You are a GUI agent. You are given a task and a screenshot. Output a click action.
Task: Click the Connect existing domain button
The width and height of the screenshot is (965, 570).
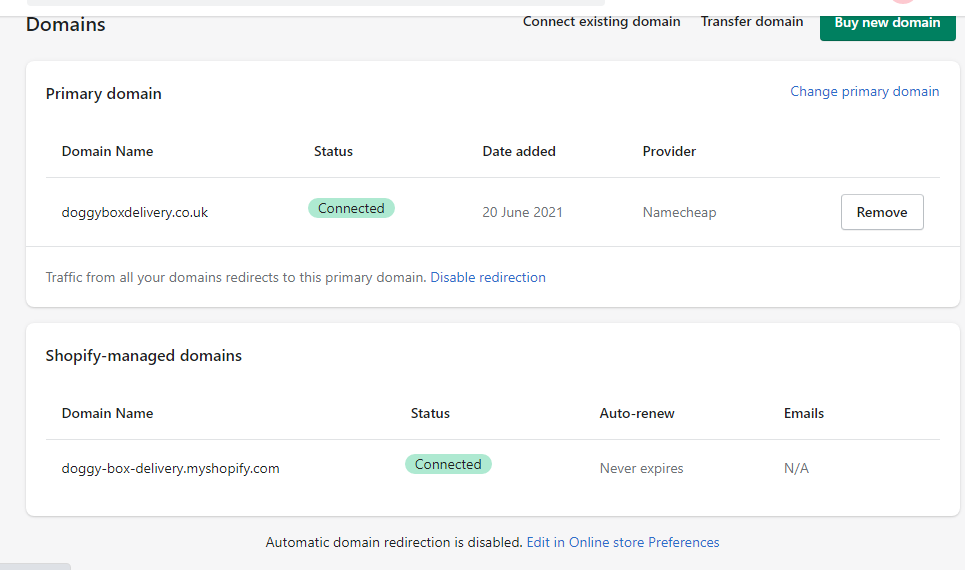pyautogui.click(x=601, y=21)
